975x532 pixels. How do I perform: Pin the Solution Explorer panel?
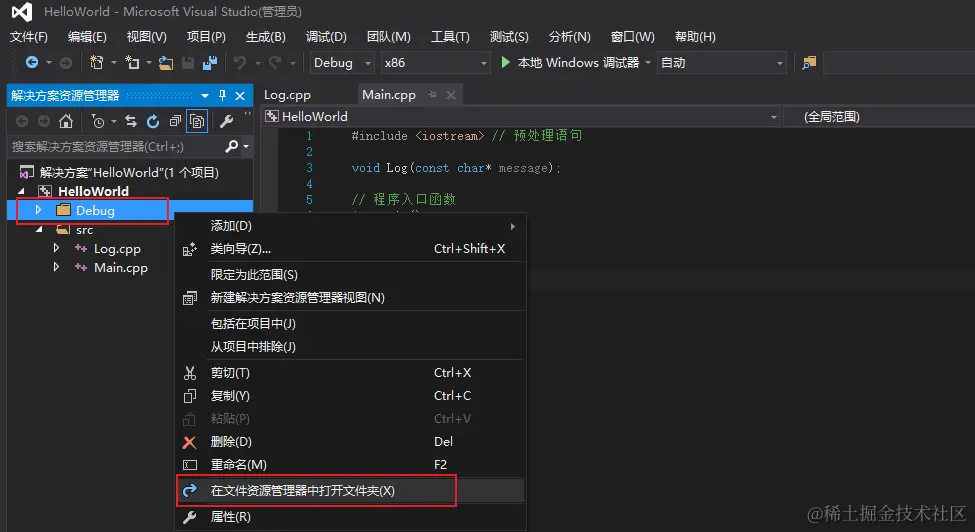223,96
